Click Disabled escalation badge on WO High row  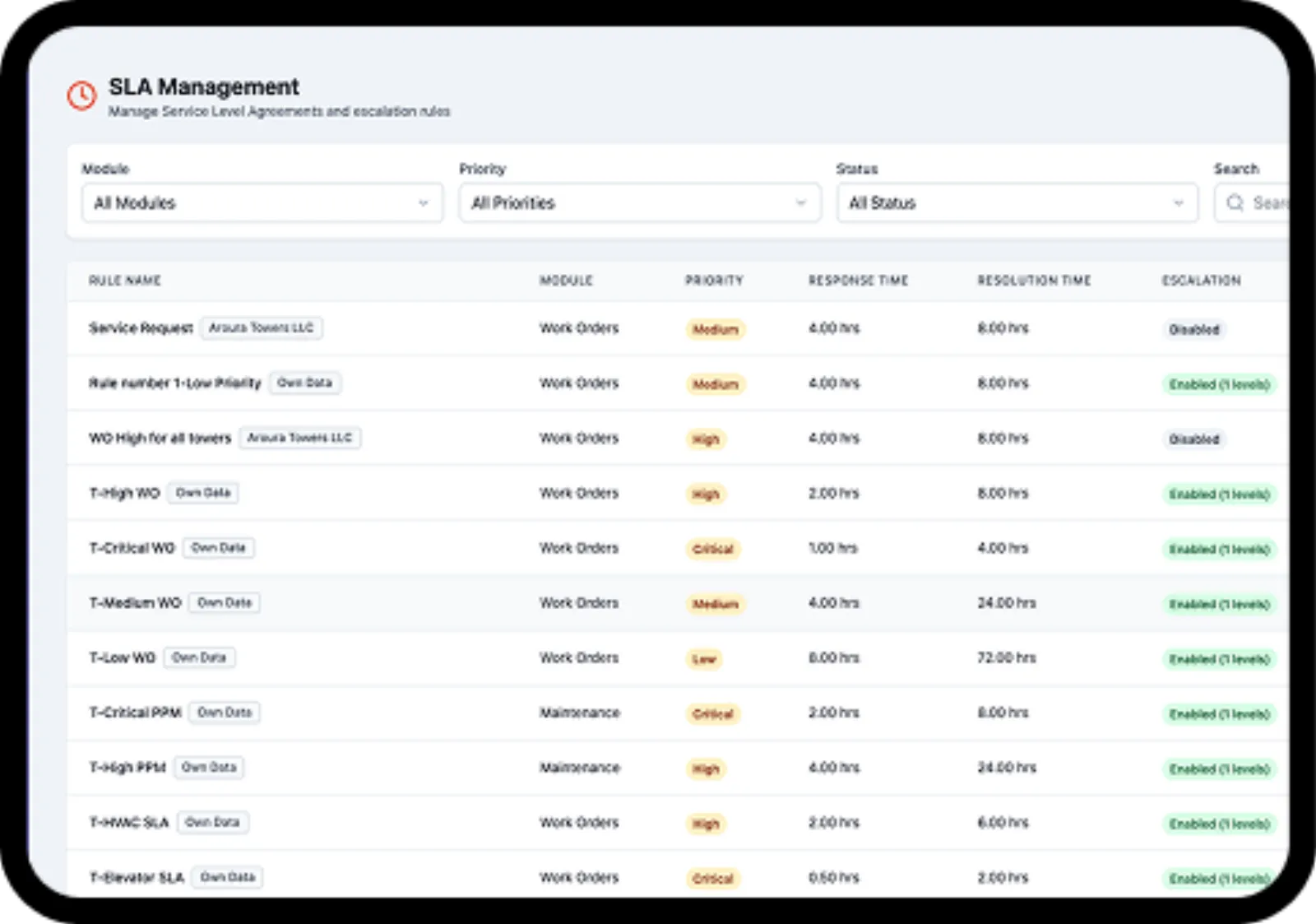(1194, 439)
